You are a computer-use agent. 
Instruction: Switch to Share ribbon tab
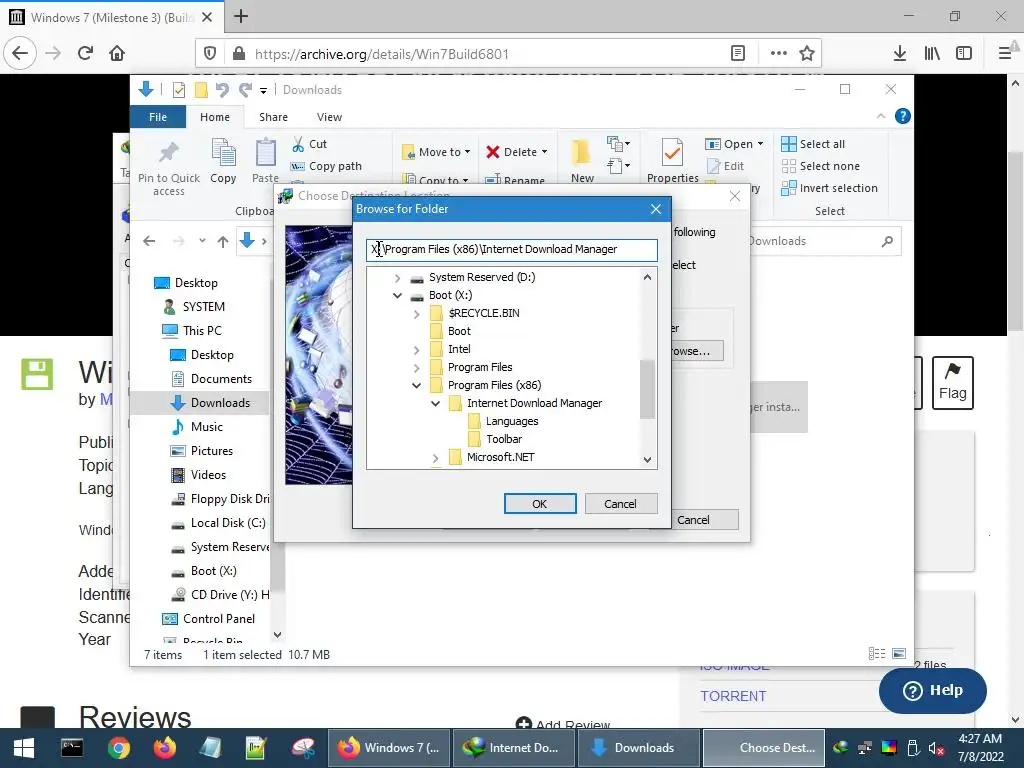click(x=273, y=117)
